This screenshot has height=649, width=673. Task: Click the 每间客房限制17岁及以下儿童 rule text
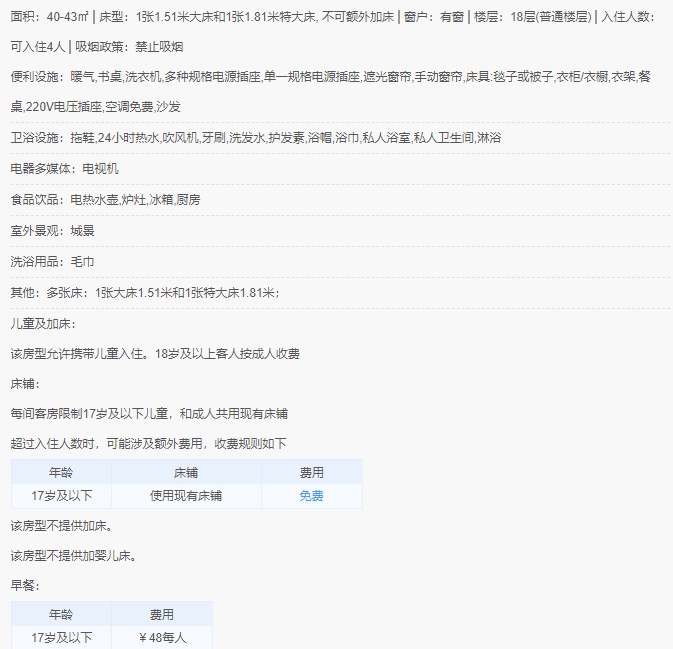(149, 414)
